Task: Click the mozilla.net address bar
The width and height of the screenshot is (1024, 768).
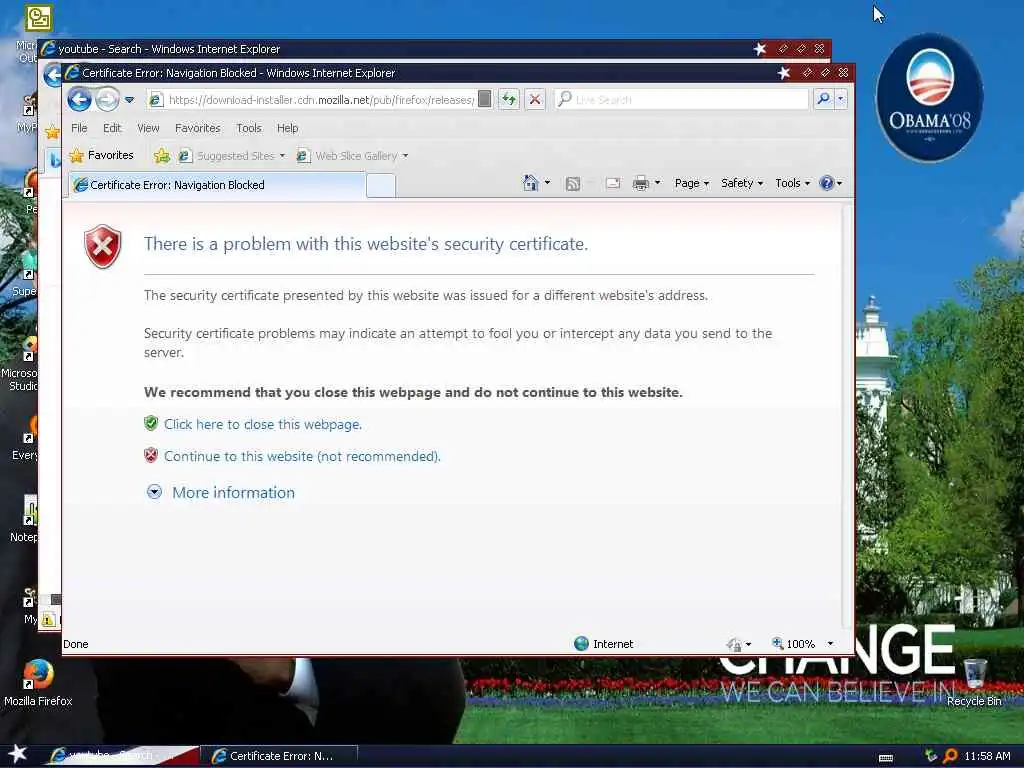Action: pos(320,100)
